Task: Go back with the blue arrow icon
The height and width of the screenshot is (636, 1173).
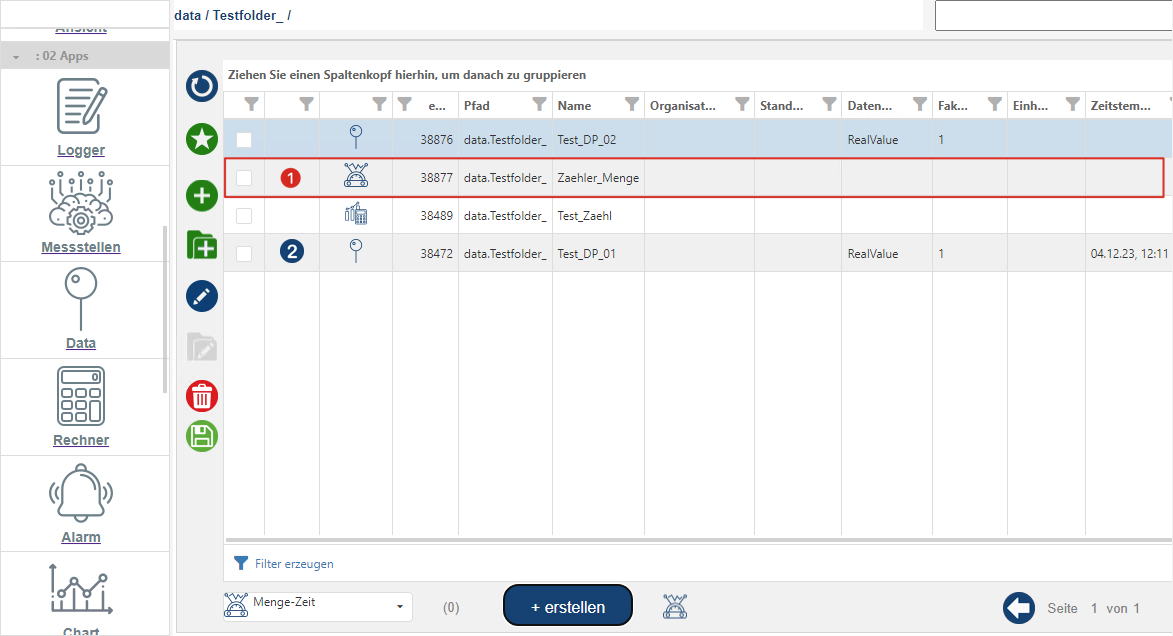Action: (1018, 607)
